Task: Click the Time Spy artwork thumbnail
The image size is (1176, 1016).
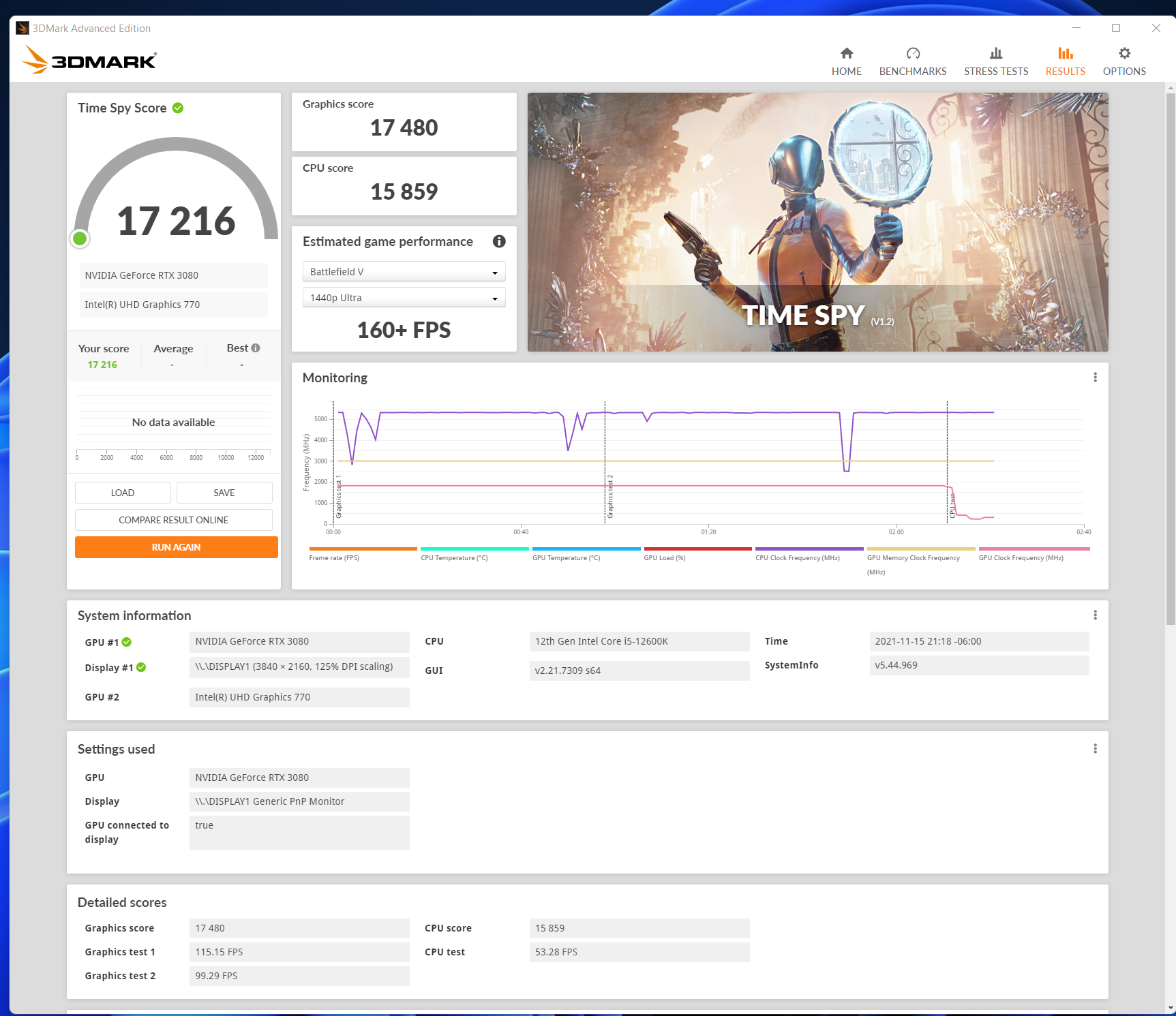Action: pyautogui.click(x=817, y=222)
